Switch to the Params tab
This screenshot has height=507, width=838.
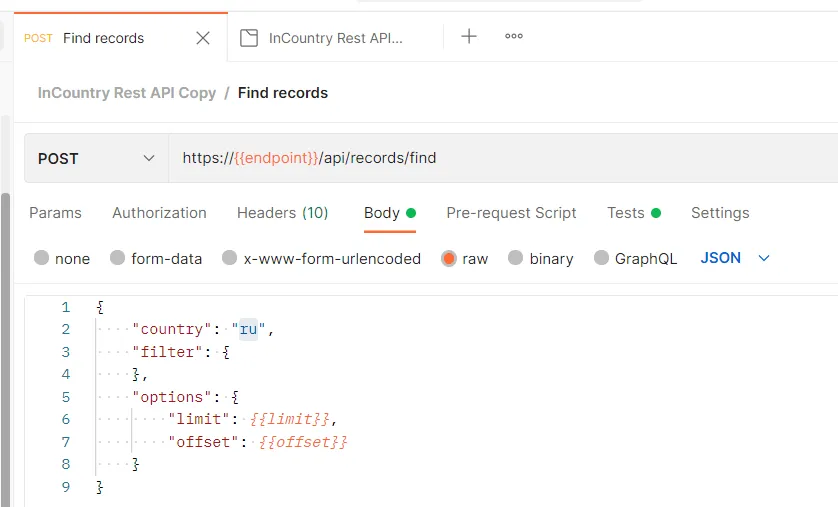(55, 213)
